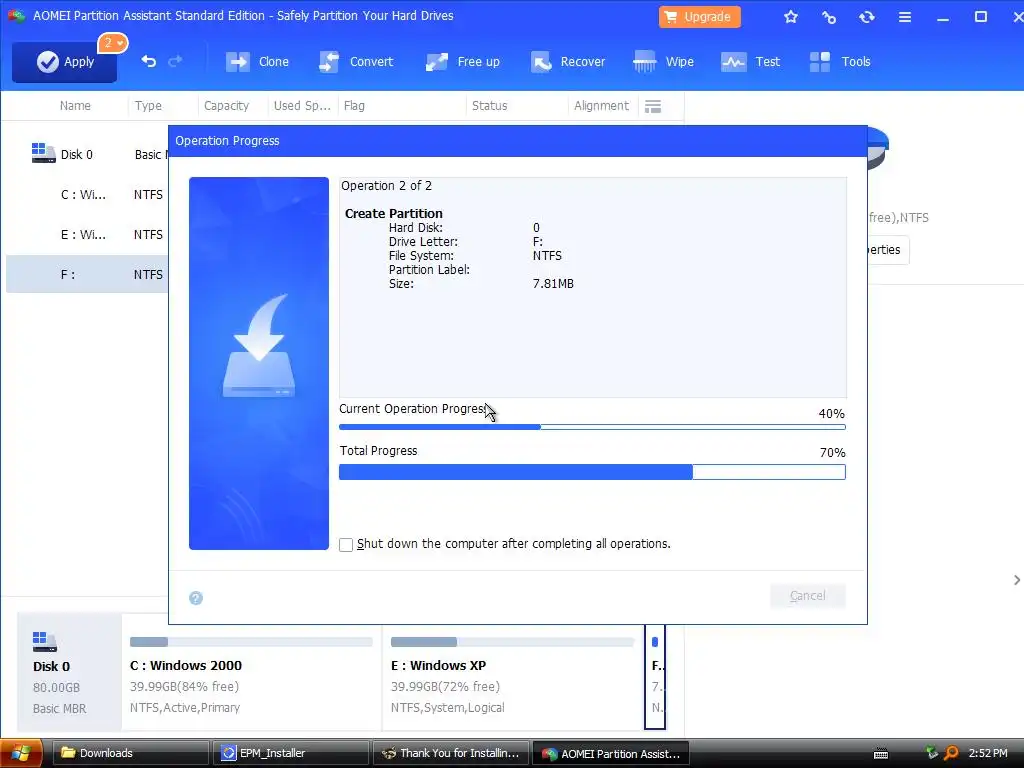Click the Operation Progress dialog title bar
The height and width of the screenshot is (768, 1024).
point(518,141)
